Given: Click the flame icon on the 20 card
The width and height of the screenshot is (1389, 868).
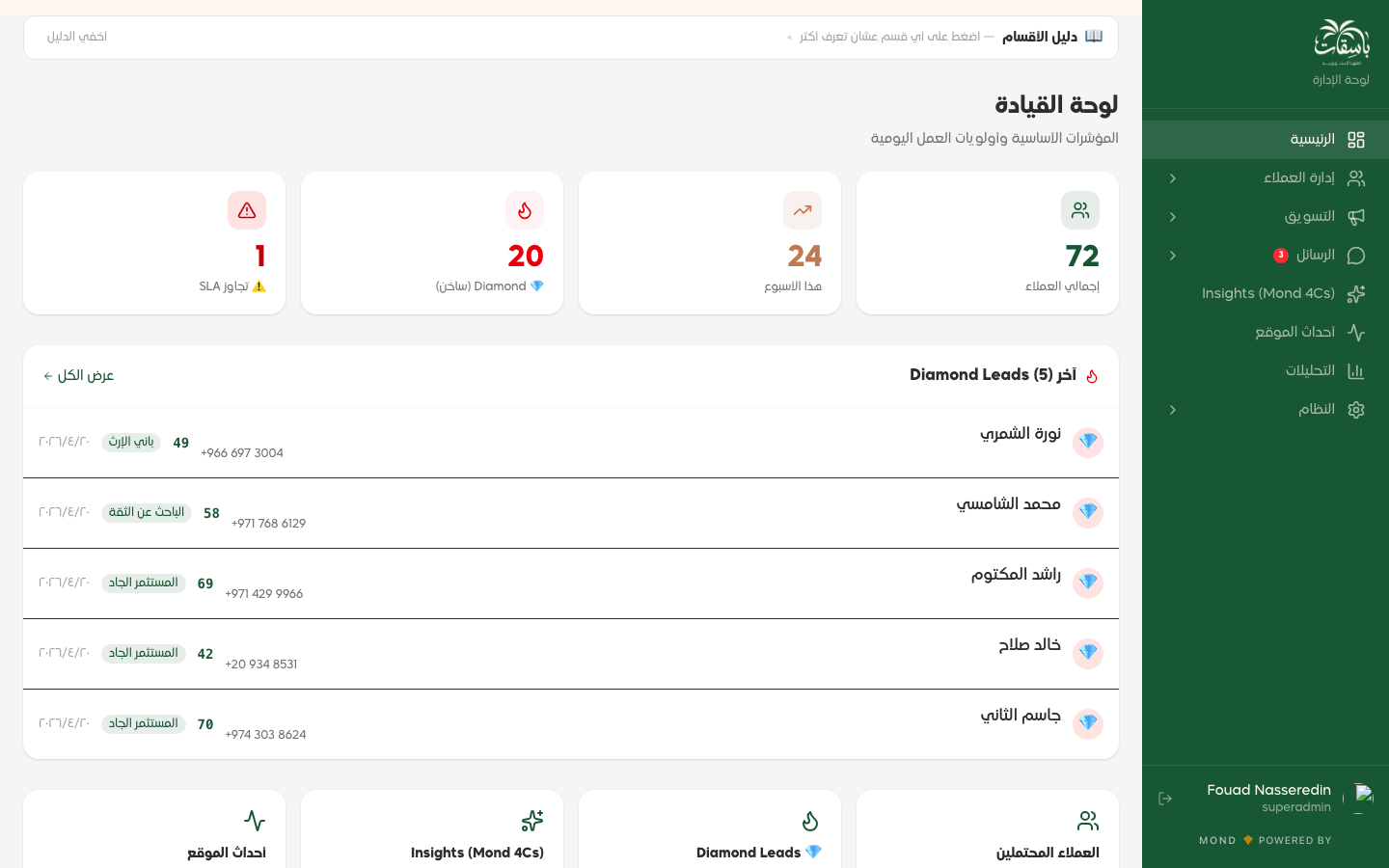Looking at the screenshot, I should pyautogui.click(x=525, y=210).
